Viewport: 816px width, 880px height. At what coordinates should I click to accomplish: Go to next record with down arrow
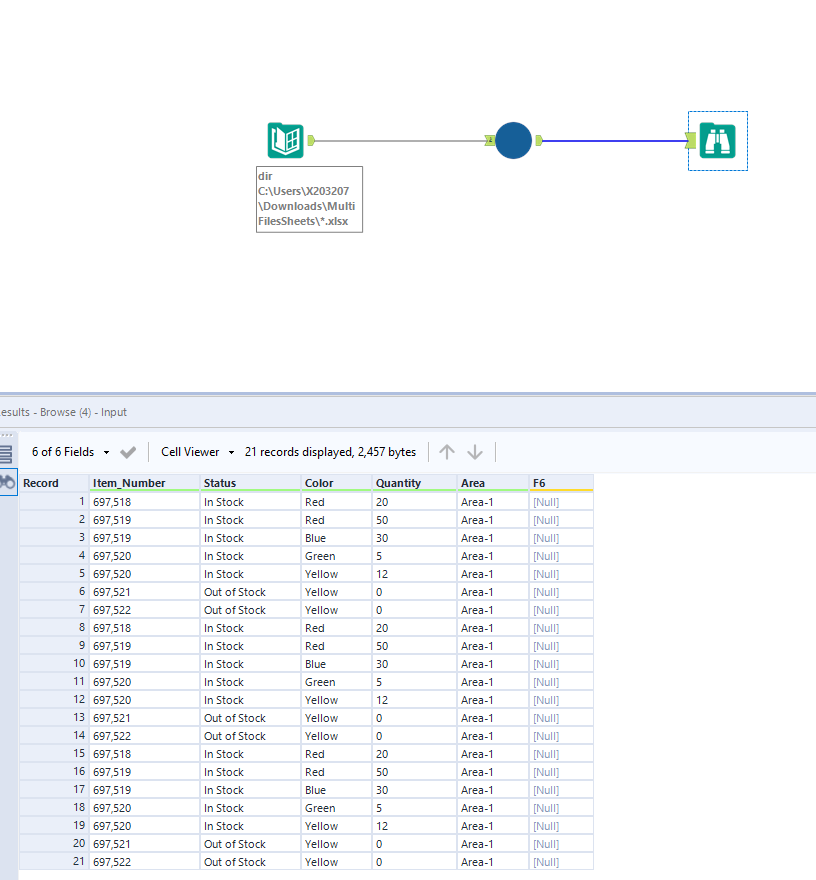(475, 452)
